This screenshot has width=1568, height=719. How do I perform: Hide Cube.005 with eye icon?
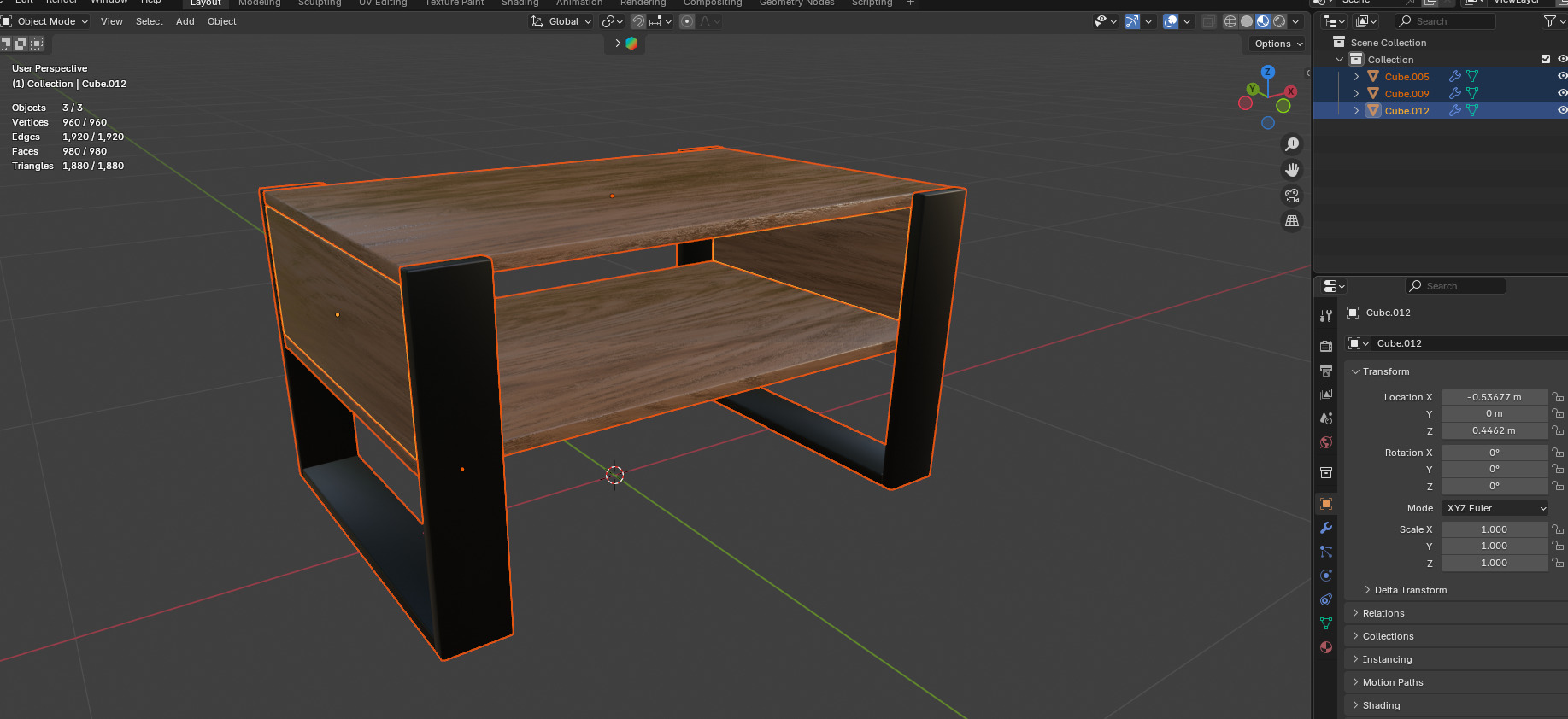[1562, 76]
